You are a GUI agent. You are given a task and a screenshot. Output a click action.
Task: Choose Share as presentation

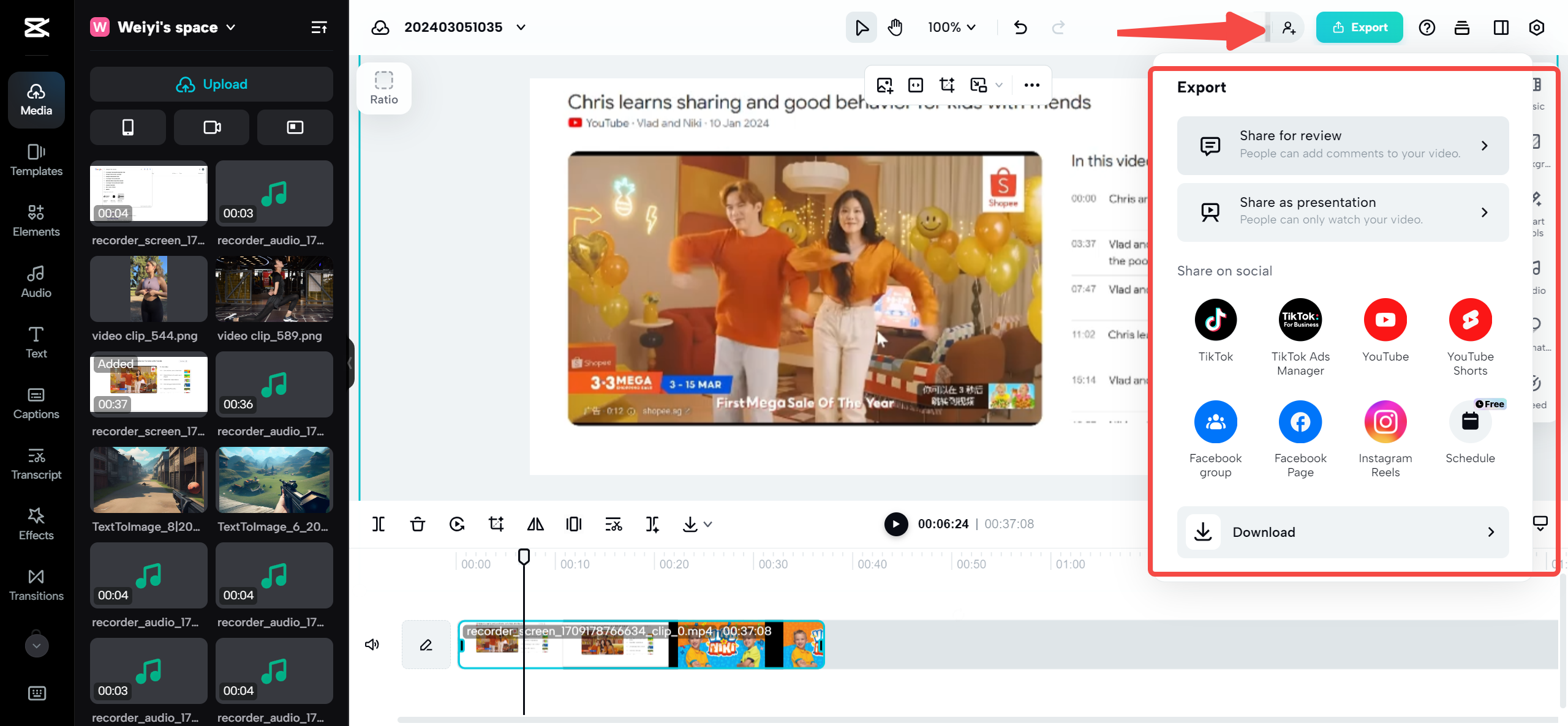[1343, 211]
